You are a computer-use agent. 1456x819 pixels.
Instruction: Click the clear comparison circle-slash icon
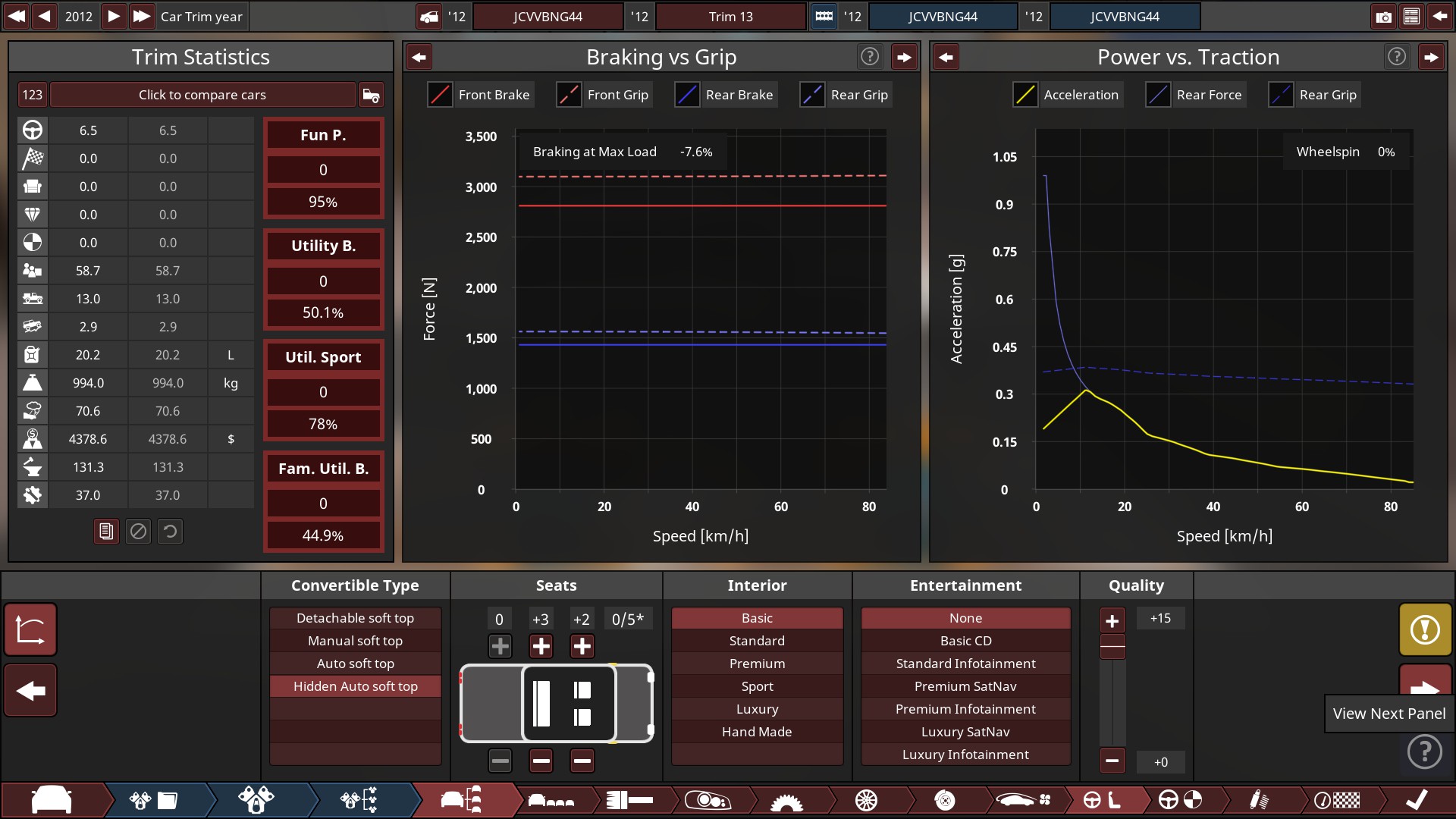tap(138, 532)
